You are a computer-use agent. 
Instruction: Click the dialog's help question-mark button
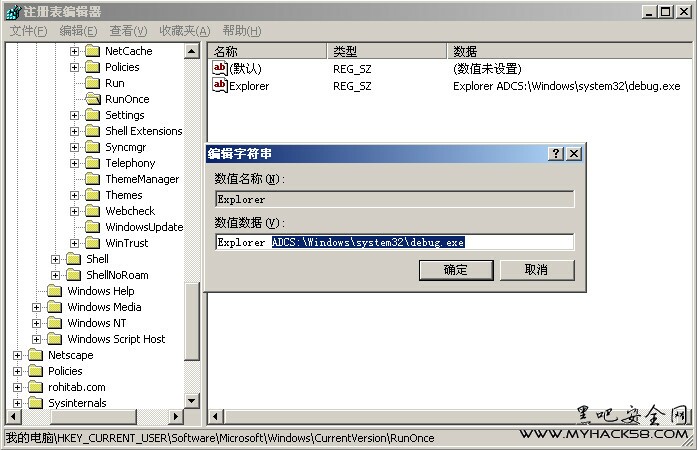coord(556,154)
